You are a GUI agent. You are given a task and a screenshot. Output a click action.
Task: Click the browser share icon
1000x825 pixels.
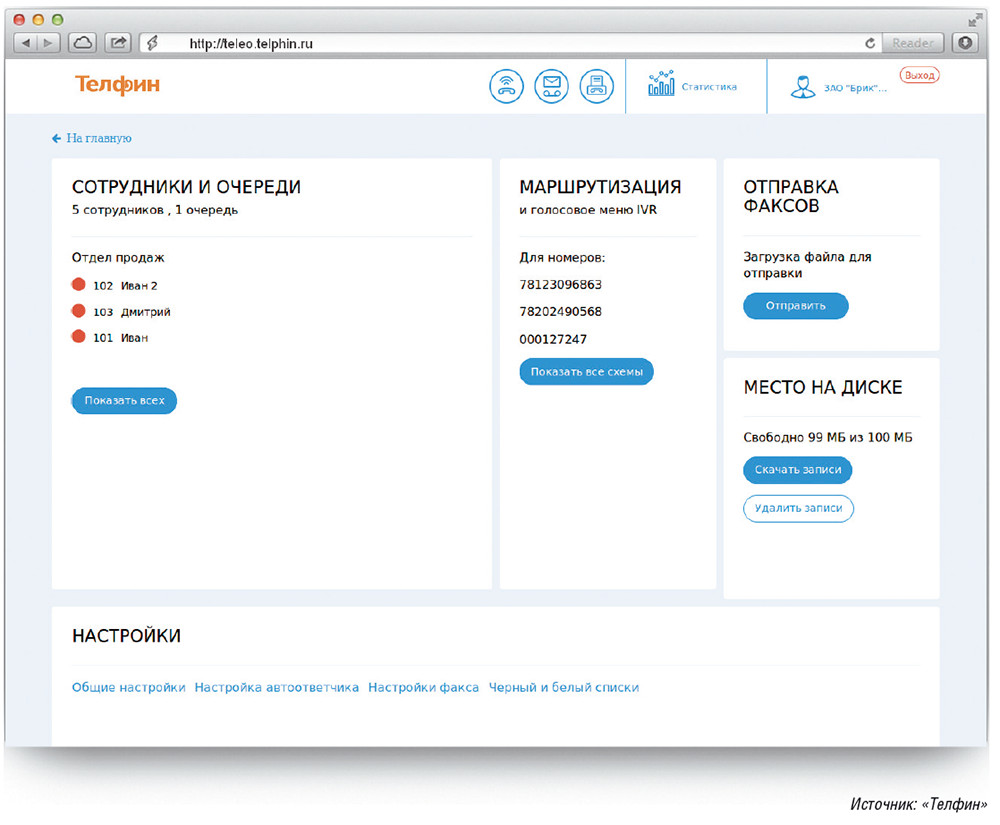tap(118, 43)
